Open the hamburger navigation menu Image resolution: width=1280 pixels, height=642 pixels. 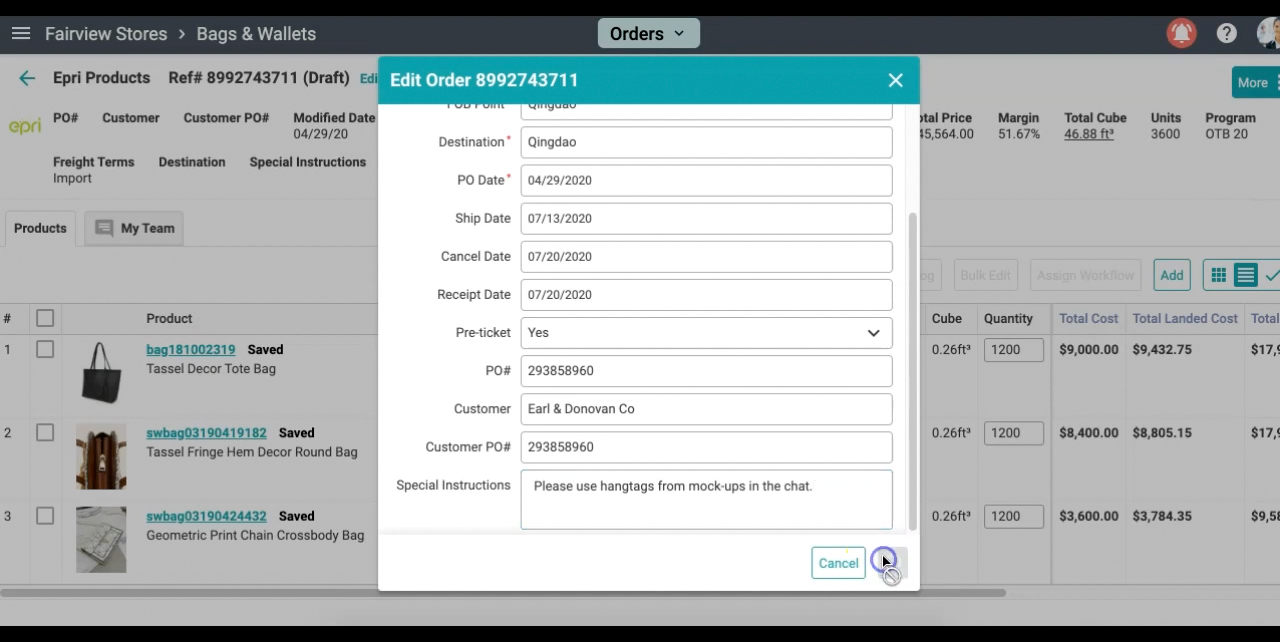[x=21, y=34]
